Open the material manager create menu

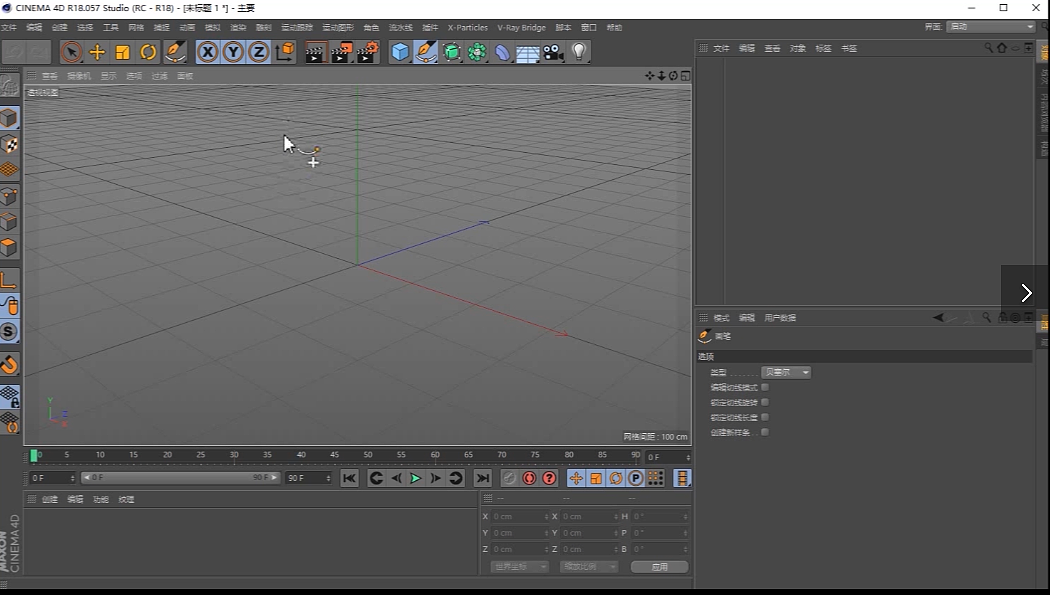pos(50,499)
